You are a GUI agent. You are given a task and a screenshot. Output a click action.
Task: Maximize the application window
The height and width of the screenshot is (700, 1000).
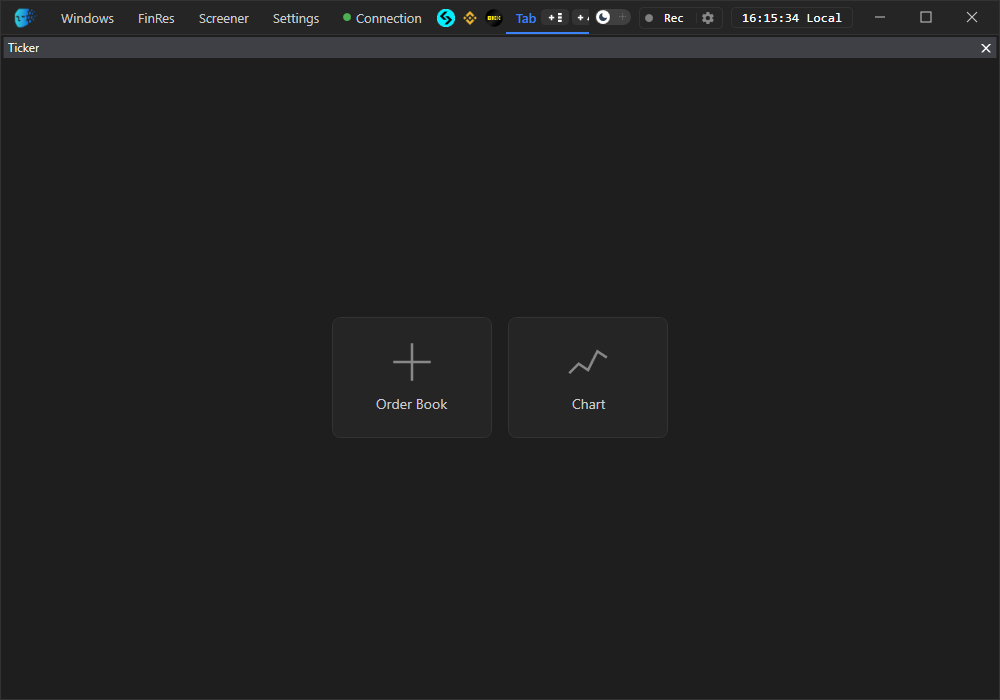pyautogui.click(x=926, y=17)
